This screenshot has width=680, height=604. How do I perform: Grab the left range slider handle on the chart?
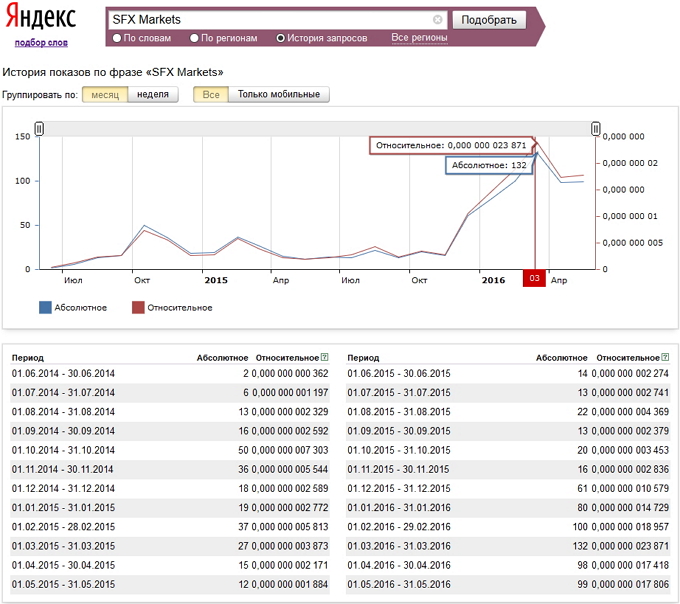39,129
